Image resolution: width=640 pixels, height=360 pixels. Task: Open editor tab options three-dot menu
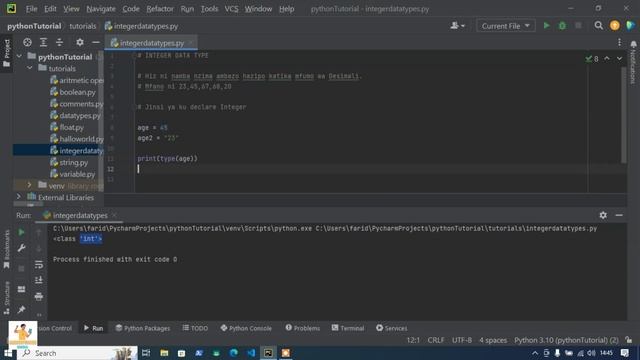[x=619, y=42]
